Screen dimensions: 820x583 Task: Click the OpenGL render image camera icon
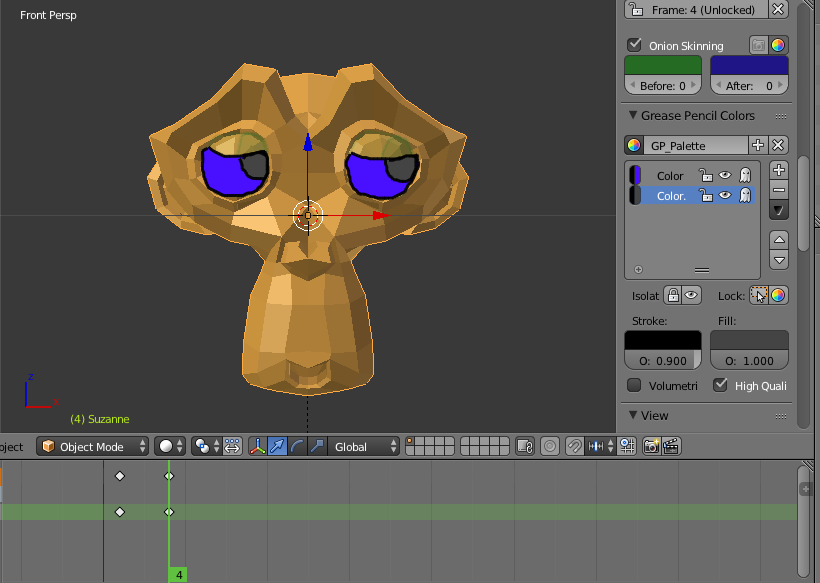coord(652,447)
